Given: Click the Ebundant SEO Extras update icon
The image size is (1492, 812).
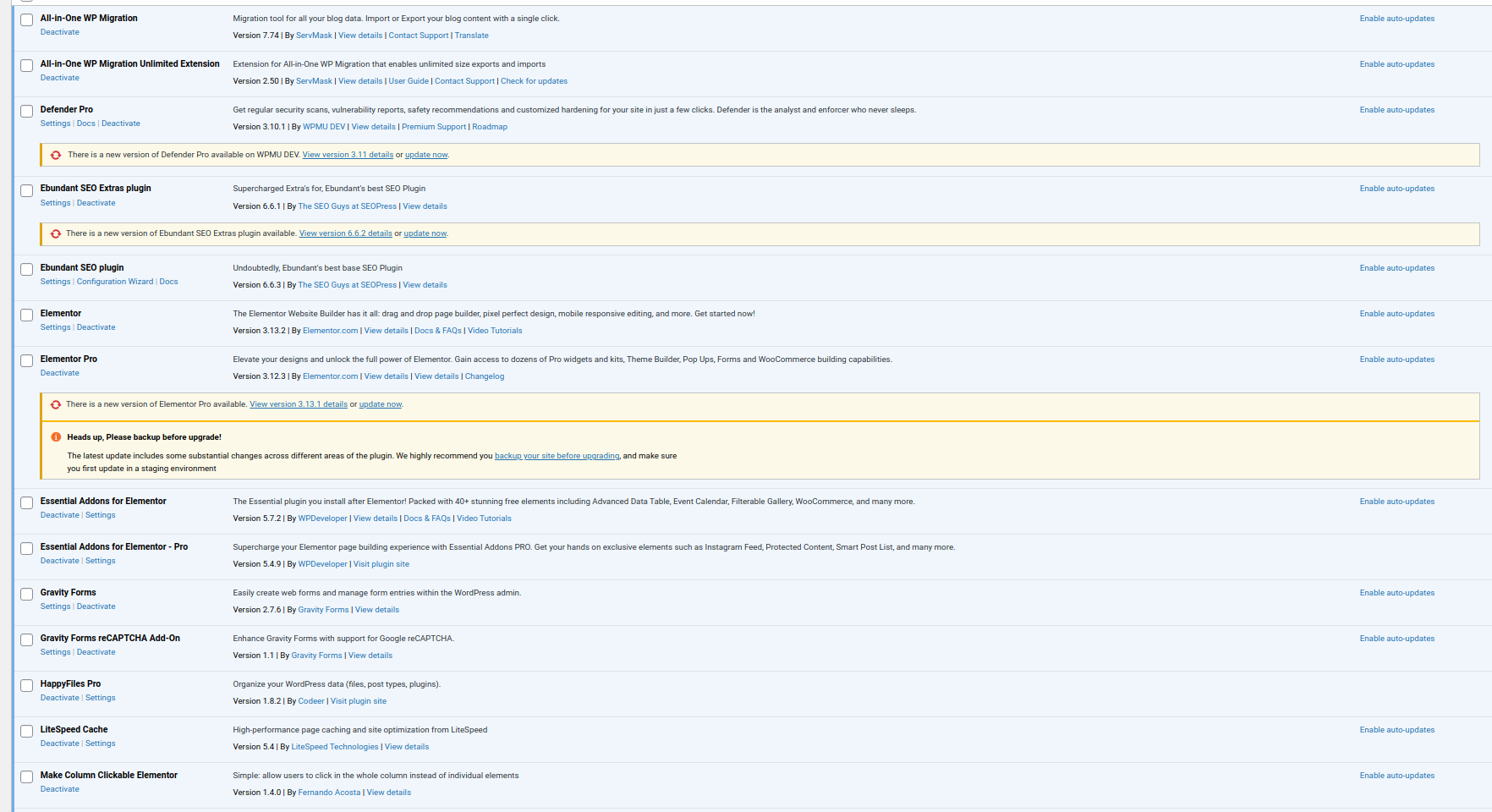Looking at the screenshot, I should tap(56, 233).
